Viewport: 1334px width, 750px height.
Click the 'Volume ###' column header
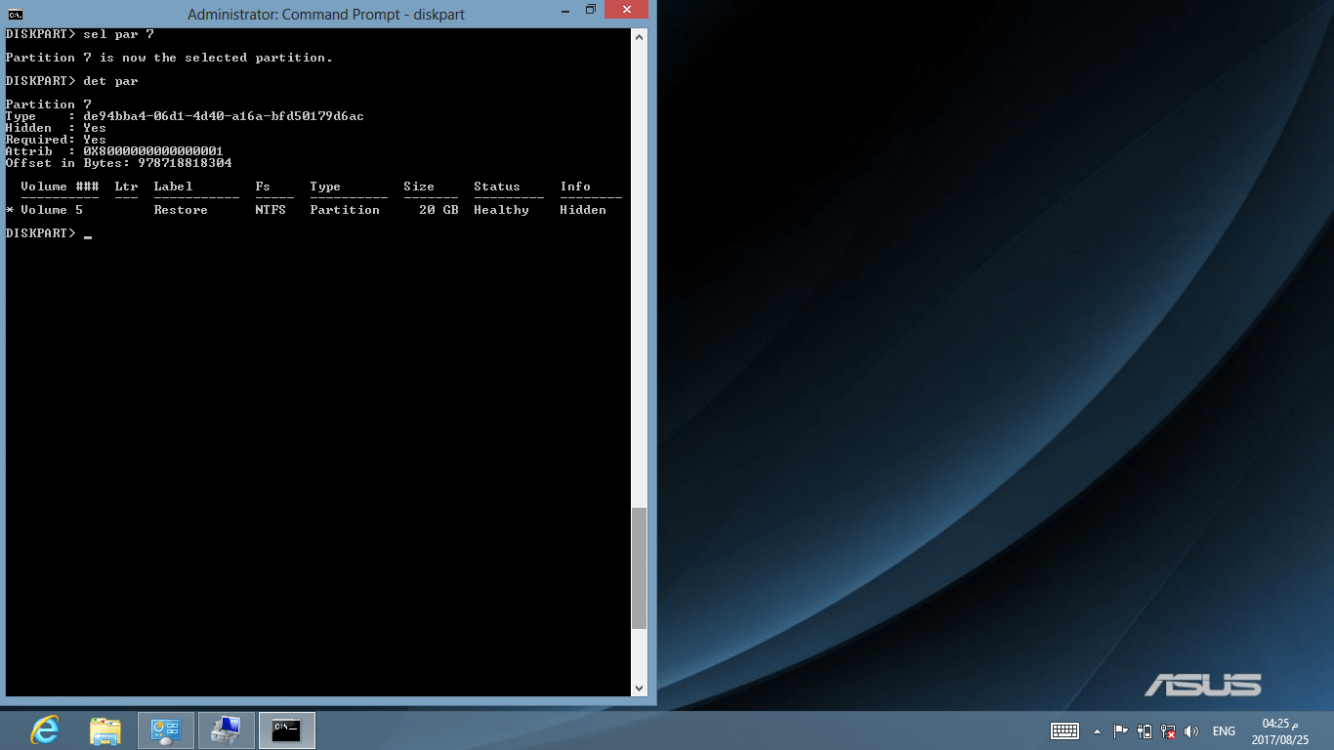tap(60, 187)
